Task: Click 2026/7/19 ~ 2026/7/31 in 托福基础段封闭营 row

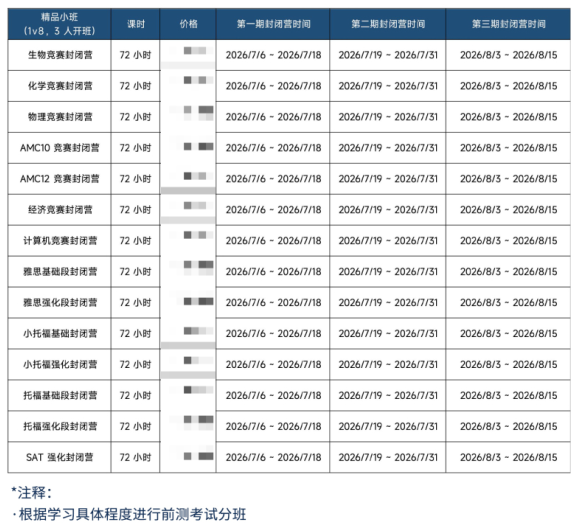Action: tap(388, 396)
